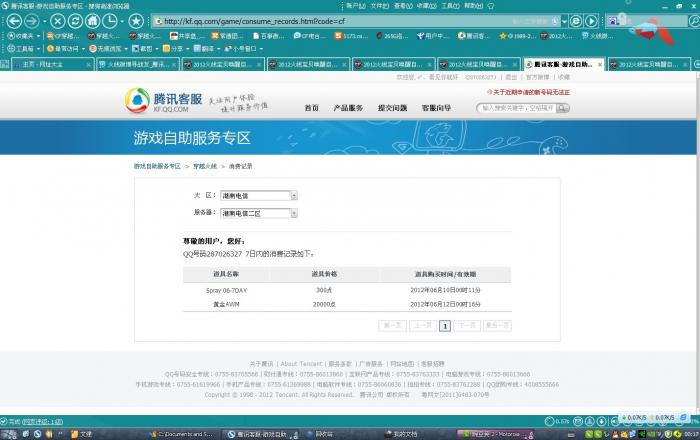Open the 帮助 menu

coord(473,6)
